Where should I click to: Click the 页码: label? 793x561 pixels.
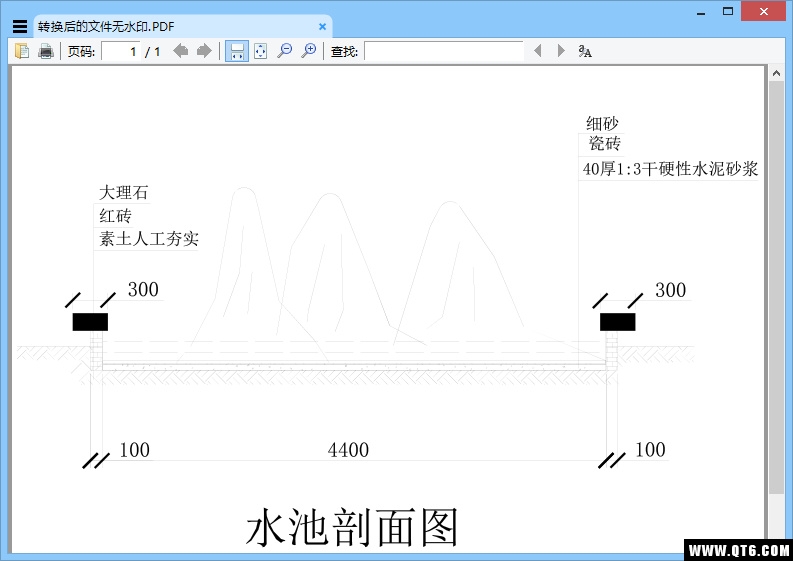(81, 51)
